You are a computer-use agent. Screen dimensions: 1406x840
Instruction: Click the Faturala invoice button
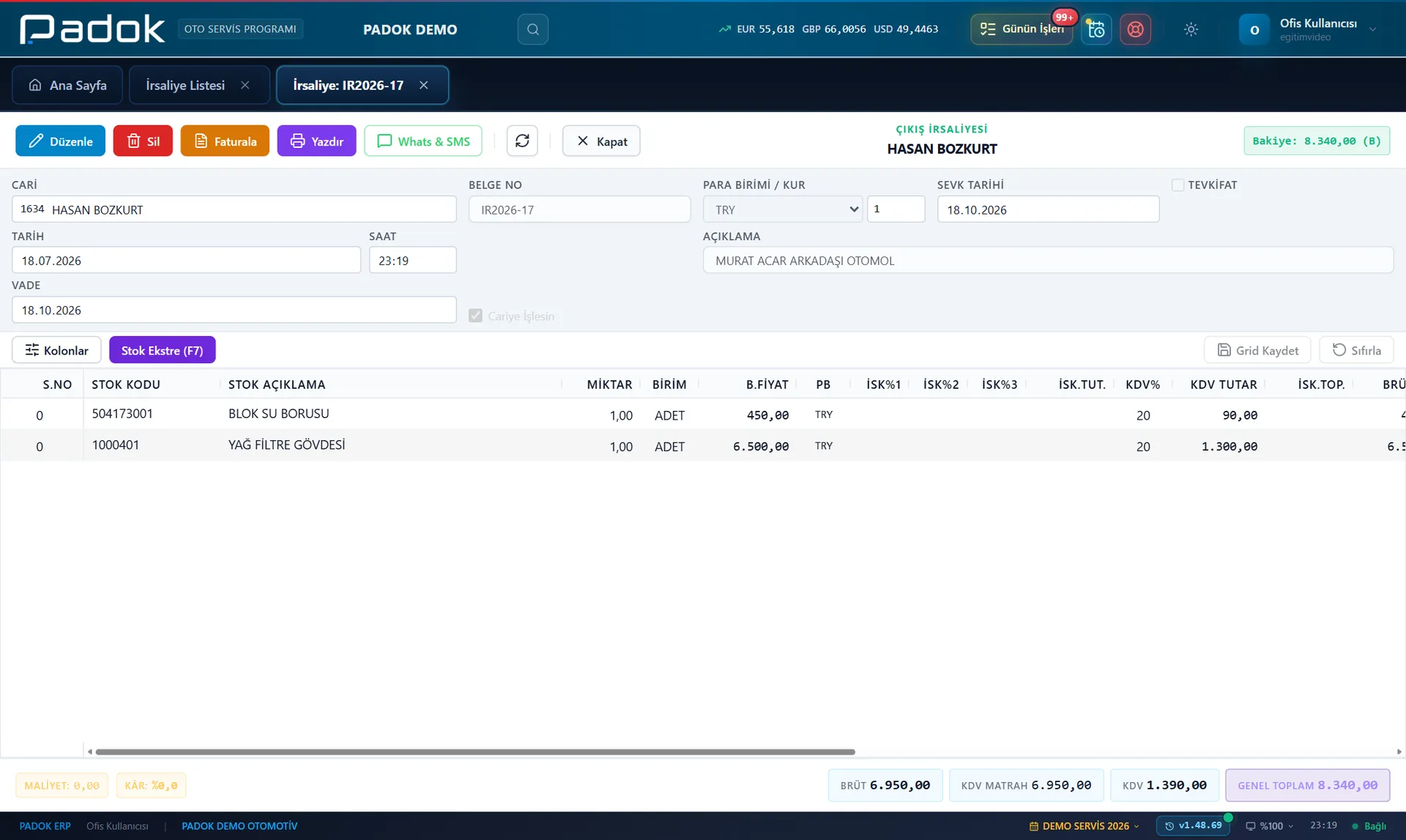click(x=225, y=141)
